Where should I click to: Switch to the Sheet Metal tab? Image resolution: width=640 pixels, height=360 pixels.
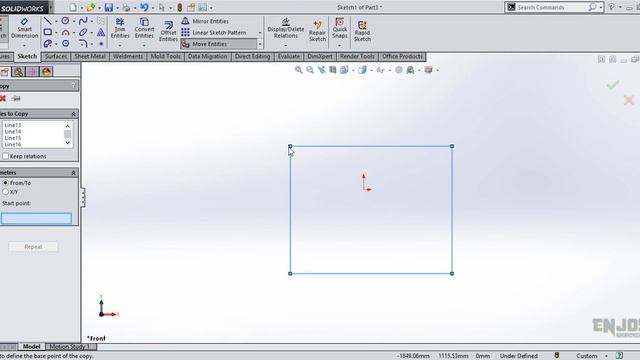tap(90, 56)
